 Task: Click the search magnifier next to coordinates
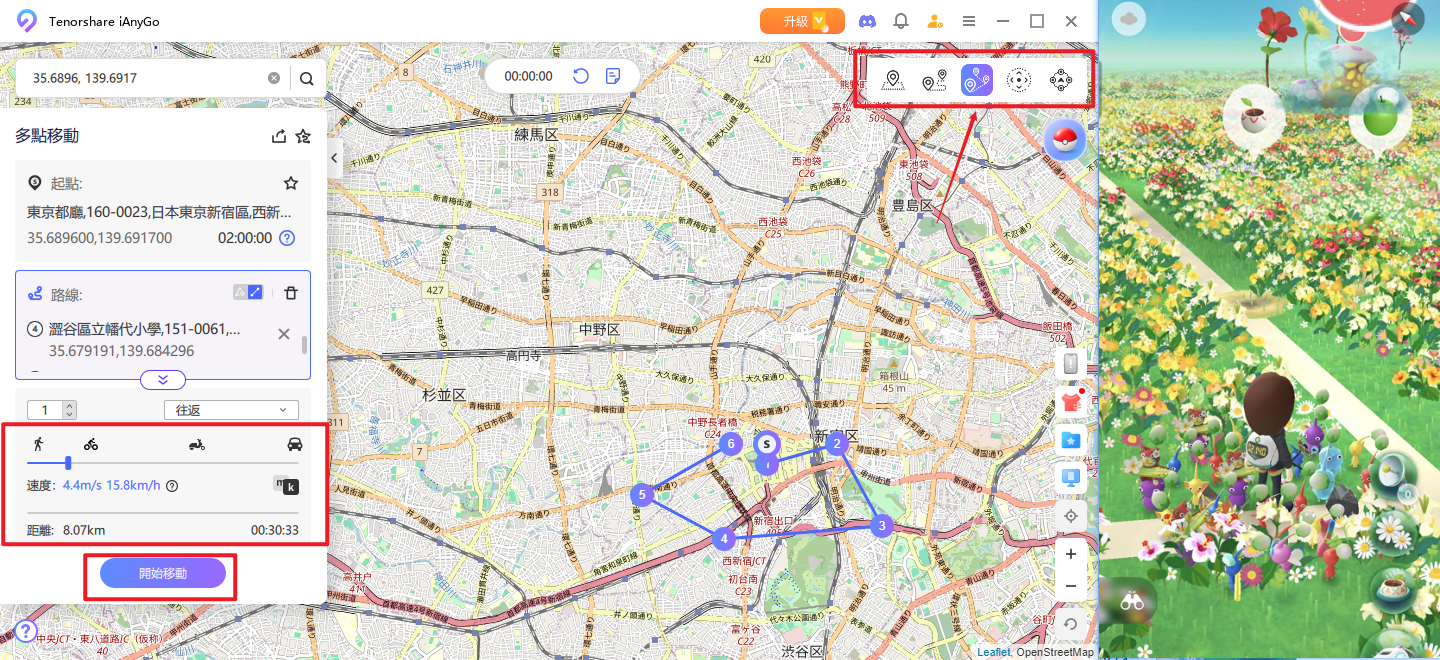[x=307, y=78]
